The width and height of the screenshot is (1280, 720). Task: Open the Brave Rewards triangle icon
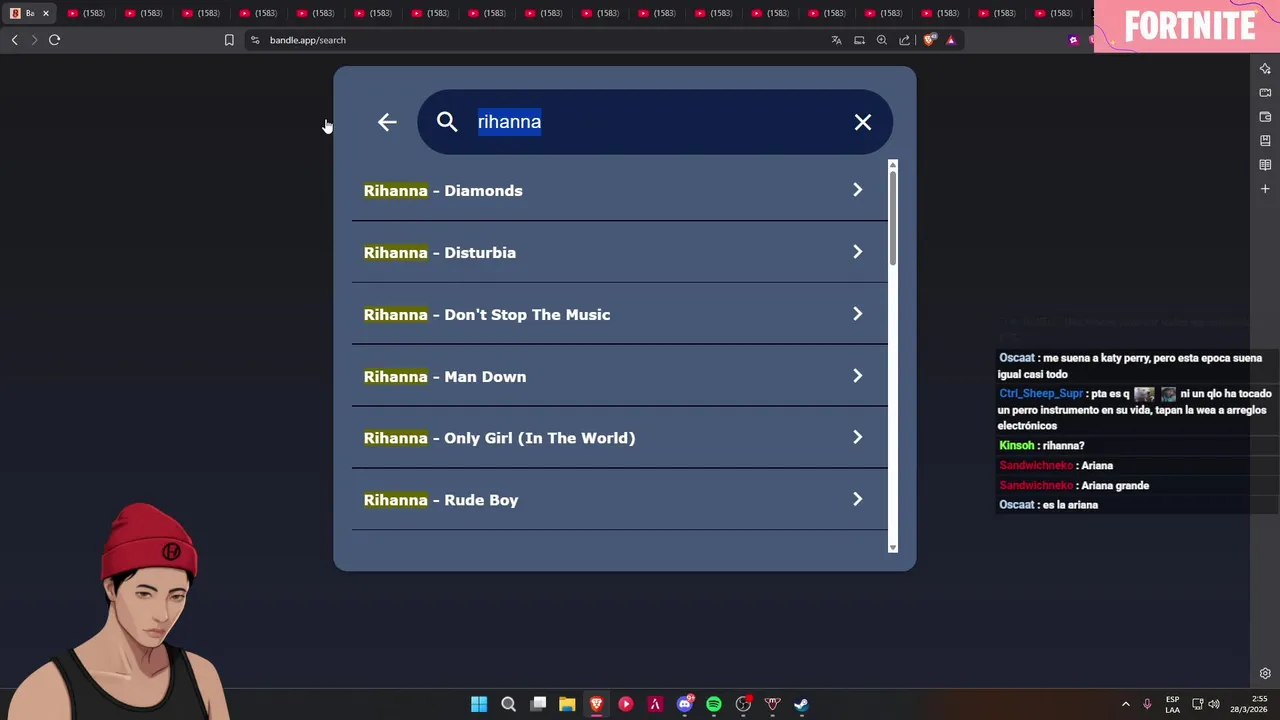point(951,40)
